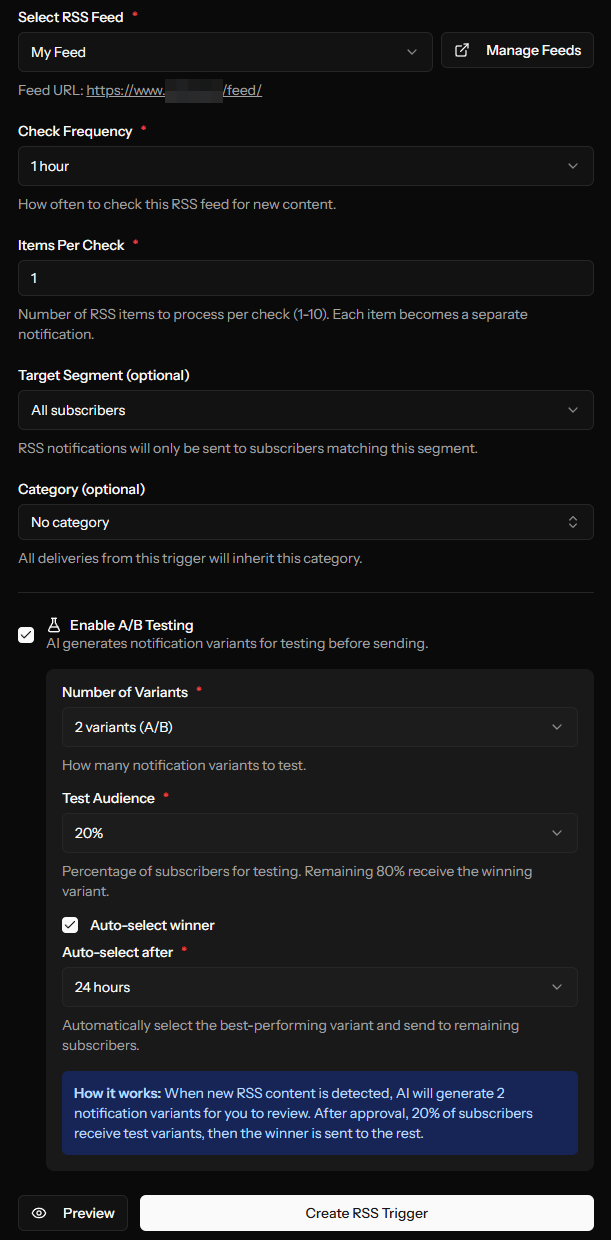611x1240 pixels.
Task: Click the chevron on the Number of Variants dropdown
Action: [x=556, y=727]
